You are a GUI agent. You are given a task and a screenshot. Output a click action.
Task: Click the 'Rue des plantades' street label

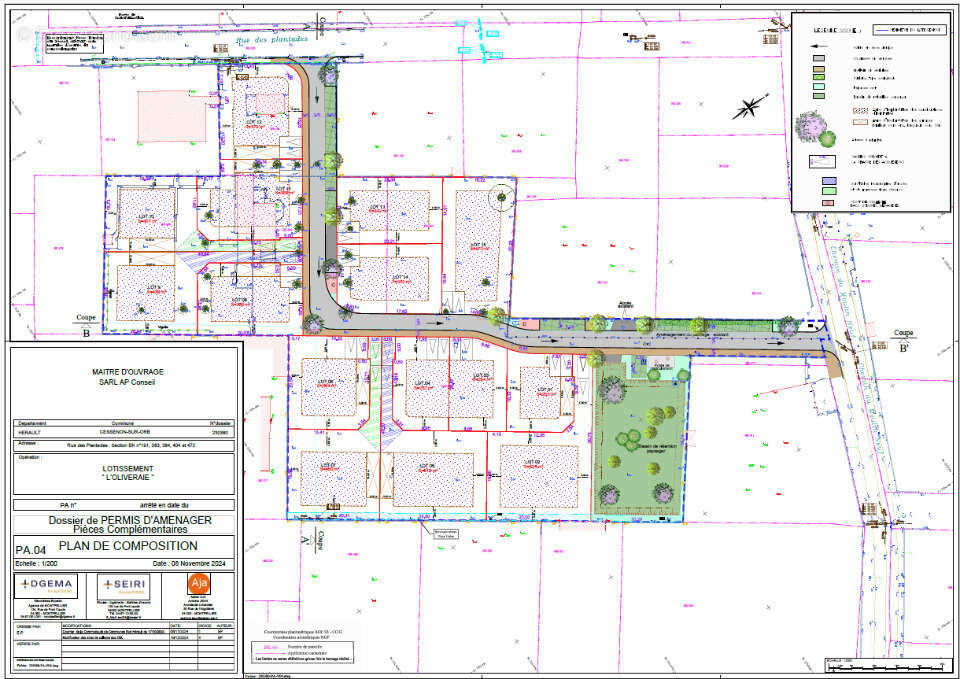click(271, 39)
